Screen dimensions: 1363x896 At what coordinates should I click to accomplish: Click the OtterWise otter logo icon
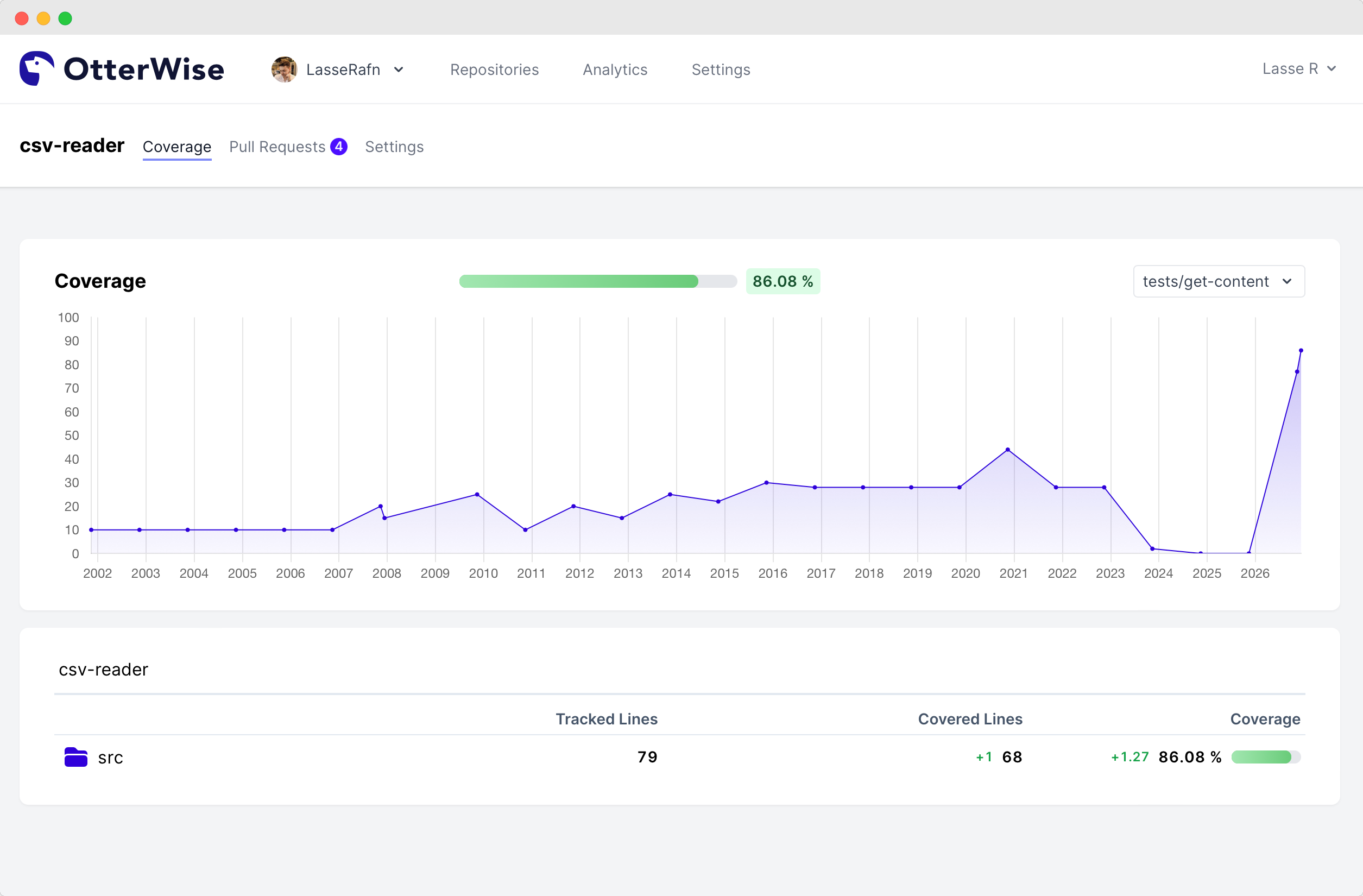click(x=36, y=69)
